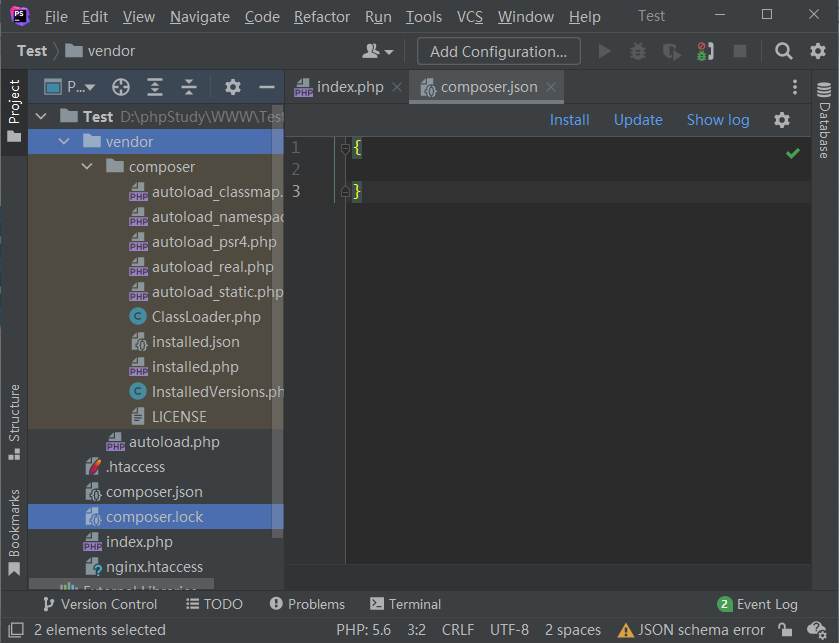Viewport: 839px width, 643px height.
Task: Open the Terminal tool window
Action: click(x=406, y=604)
